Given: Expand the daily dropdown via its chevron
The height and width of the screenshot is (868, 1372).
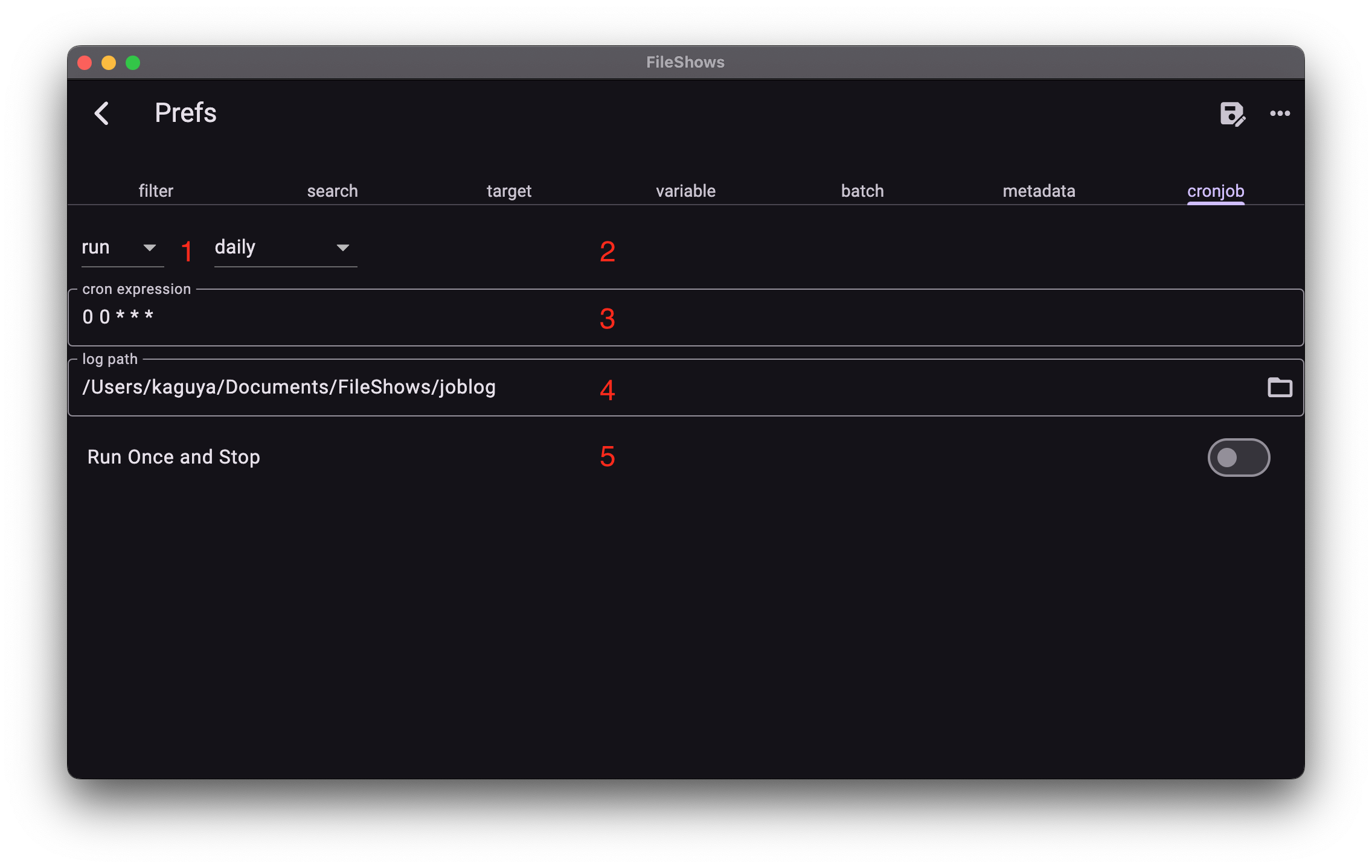Looking at the screenshot, I should click(342, 247).
